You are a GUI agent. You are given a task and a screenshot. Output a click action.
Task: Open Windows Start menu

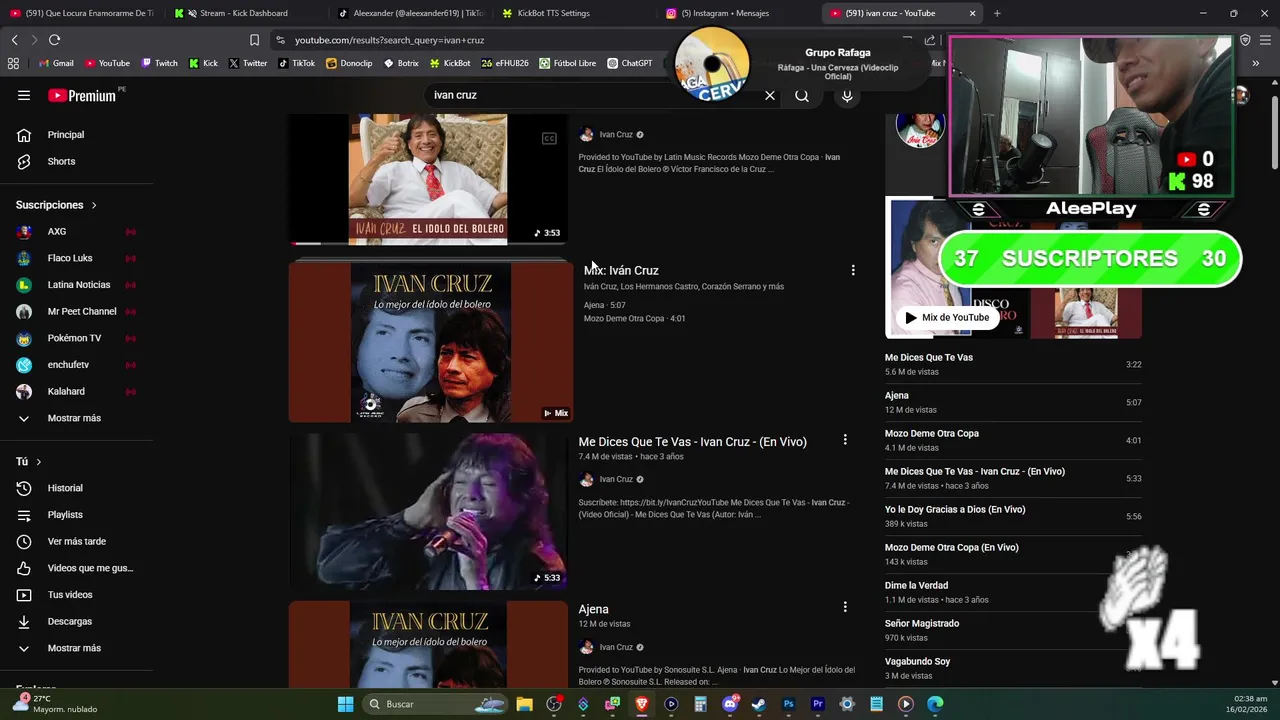(345, 704)
